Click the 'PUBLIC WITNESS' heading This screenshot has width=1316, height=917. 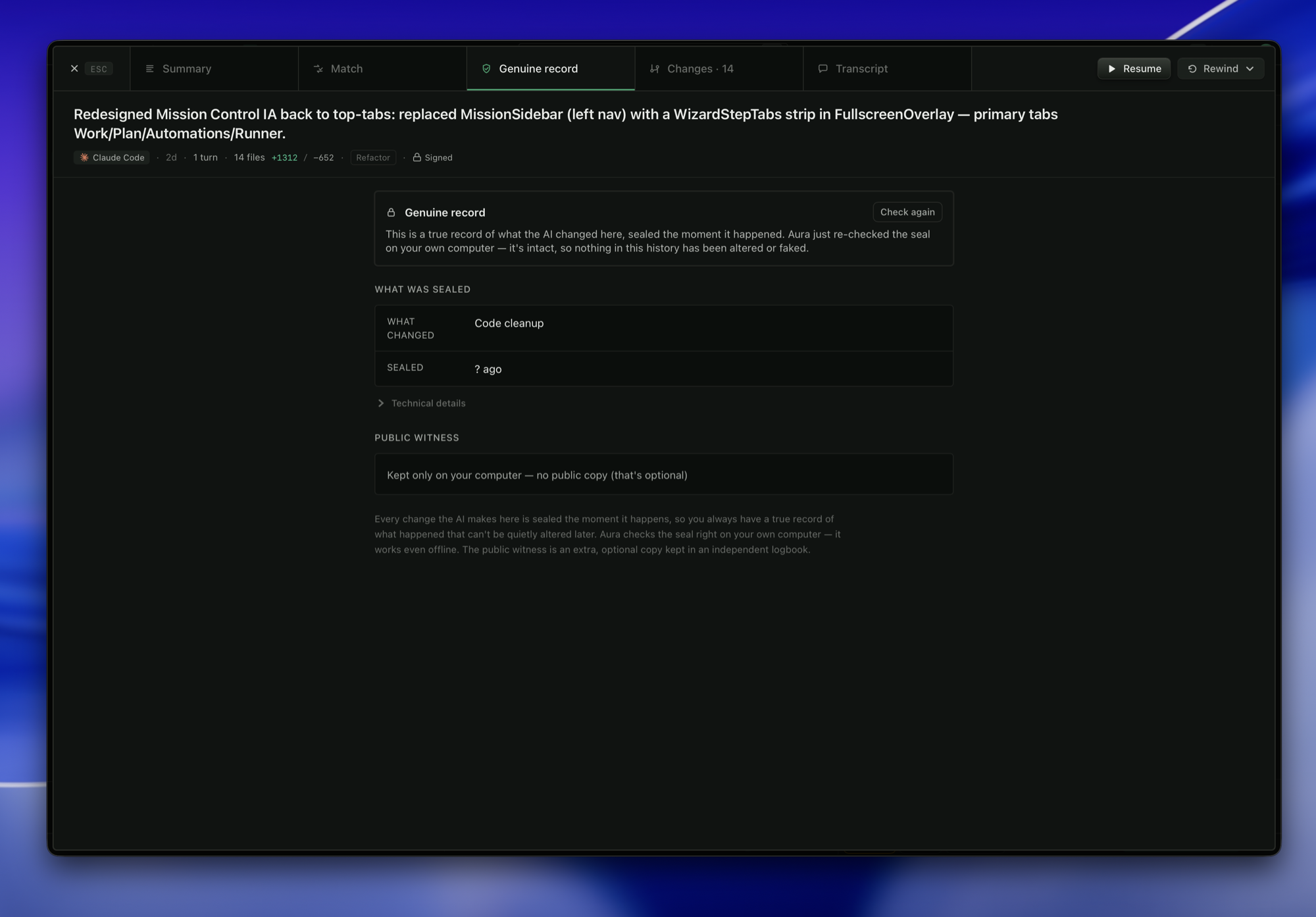[417, 438]
